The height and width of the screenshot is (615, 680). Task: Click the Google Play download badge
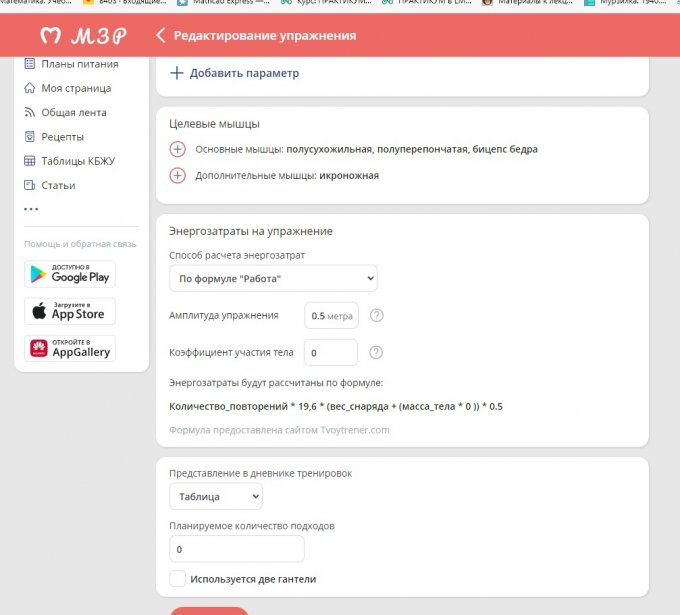[70, 273]
